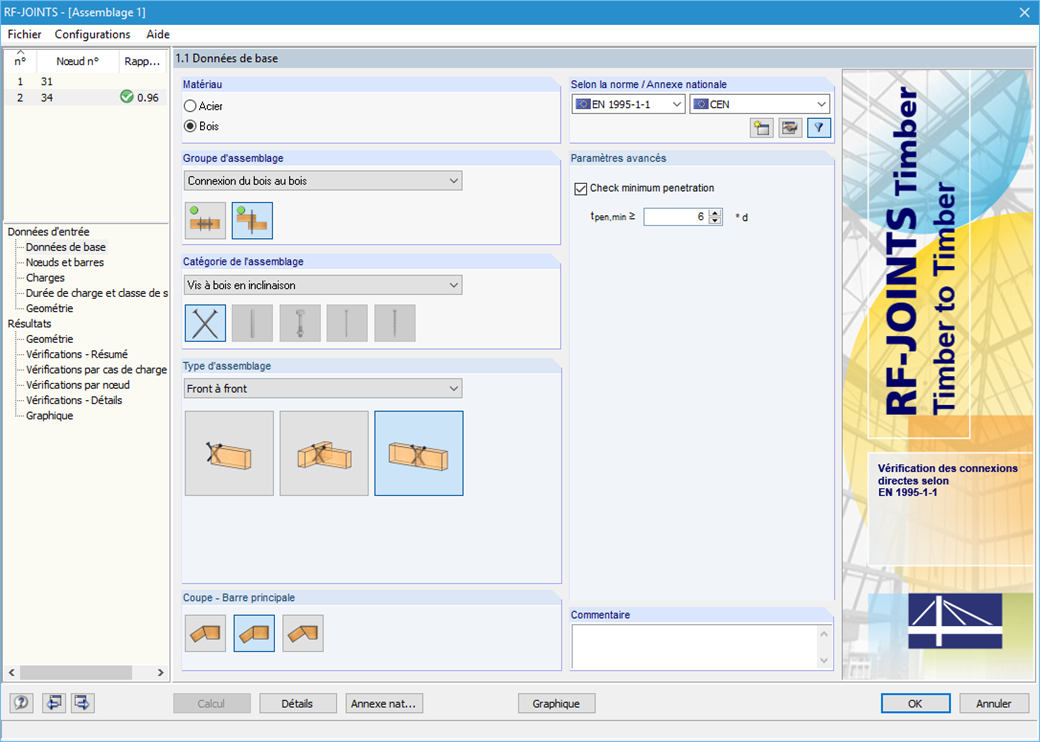1040x742 pixels.
Task: Open the CEN national annex dropdown
Action: (x=759, y=104)
